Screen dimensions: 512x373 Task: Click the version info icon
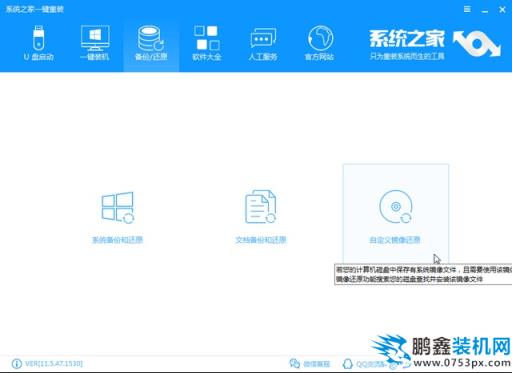[16, 364]
